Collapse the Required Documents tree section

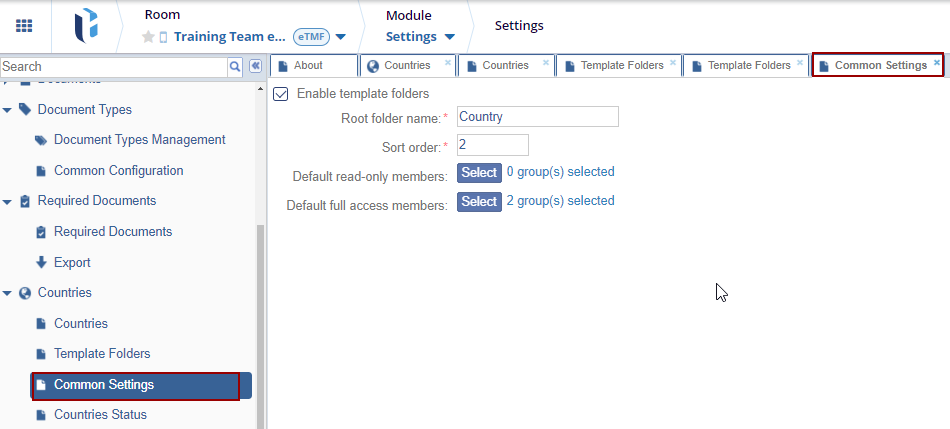pyautogui.click(x=8, y=202)
